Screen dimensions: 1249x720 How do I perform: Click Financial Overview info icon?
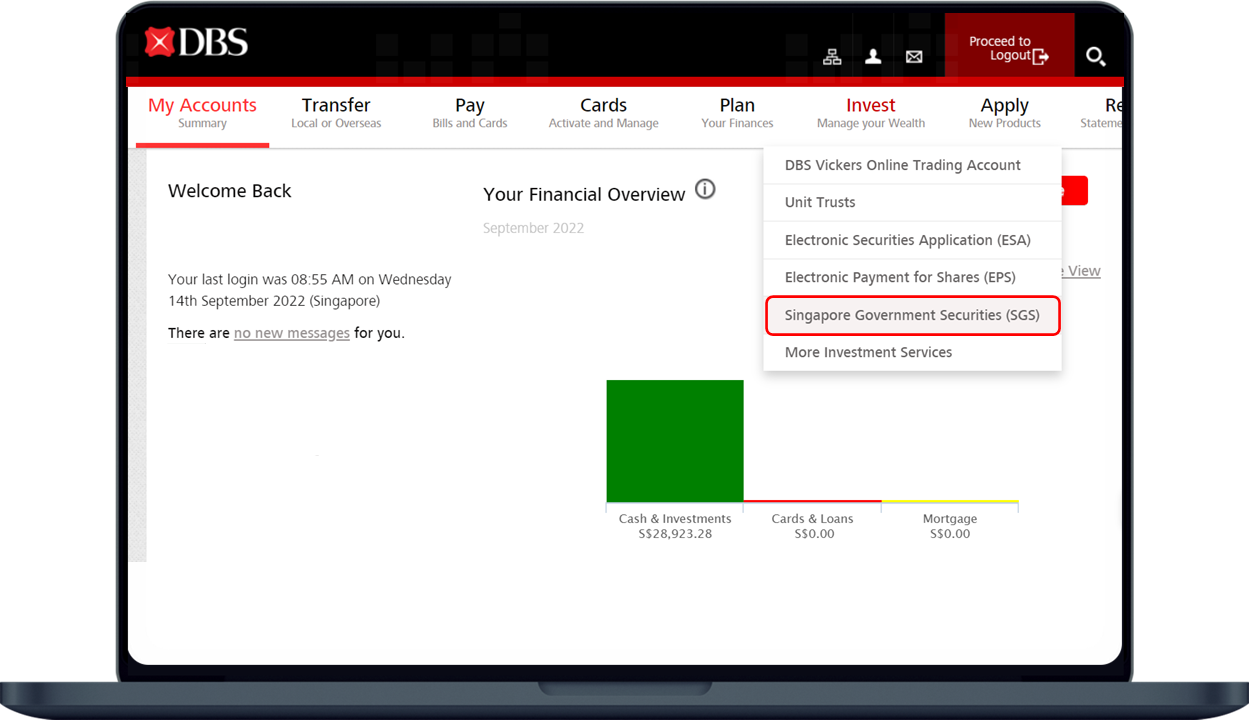(x=705, y=190)
